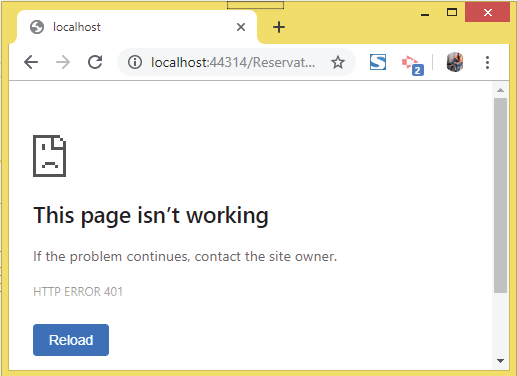
Task: Open Chrome's three-dot menu
Action: (x=487, y=62)
